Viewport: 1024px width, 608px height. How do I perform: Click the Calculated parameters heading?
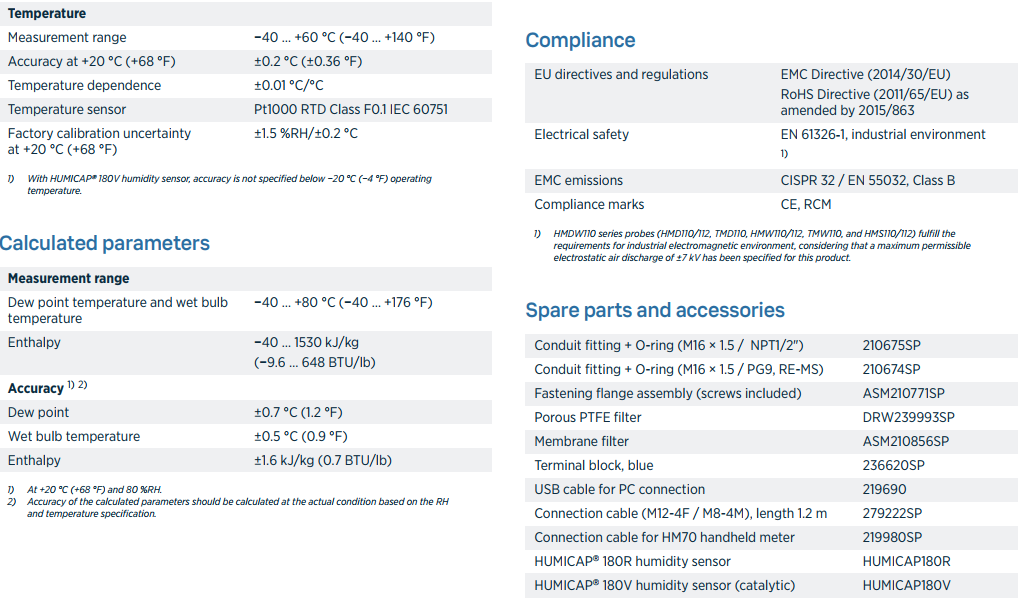[x=105, y=243]
